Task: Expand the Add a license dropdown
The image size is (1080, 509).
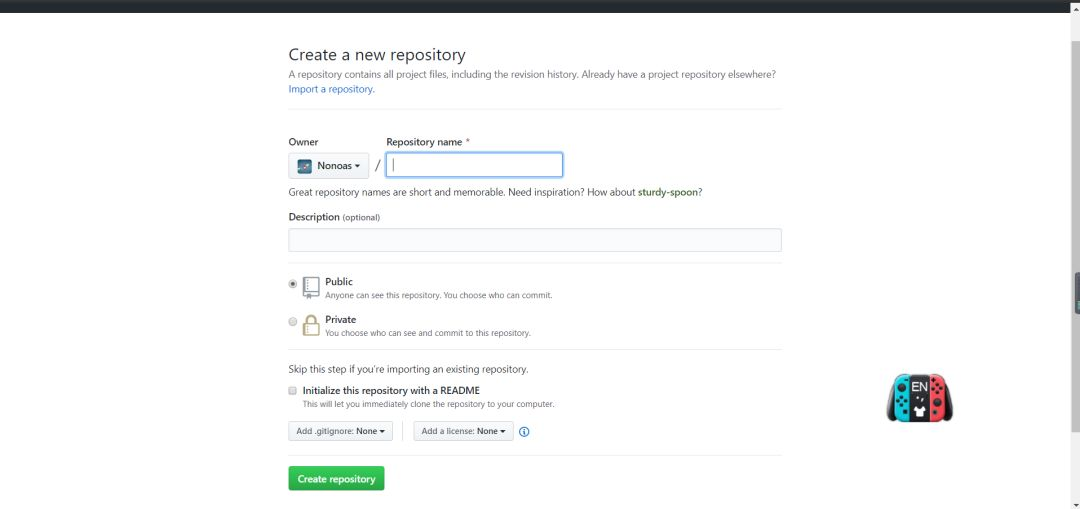Action: point(463,431)
